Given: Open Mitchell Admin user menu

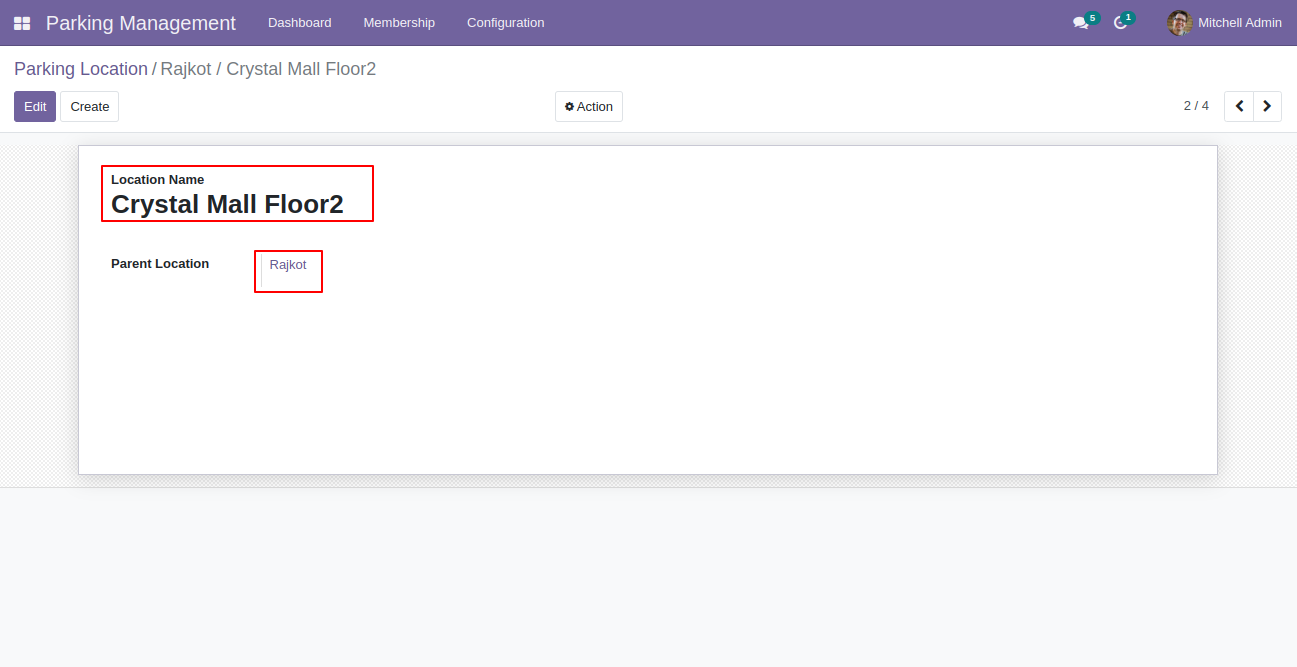Looking at the screenshot, I should 1224,23.
